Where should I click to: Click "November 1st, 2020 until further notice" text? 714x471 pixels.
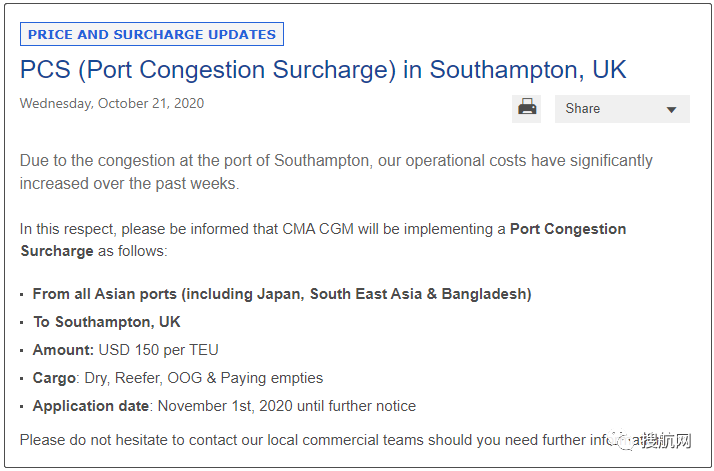pos(287,406)
